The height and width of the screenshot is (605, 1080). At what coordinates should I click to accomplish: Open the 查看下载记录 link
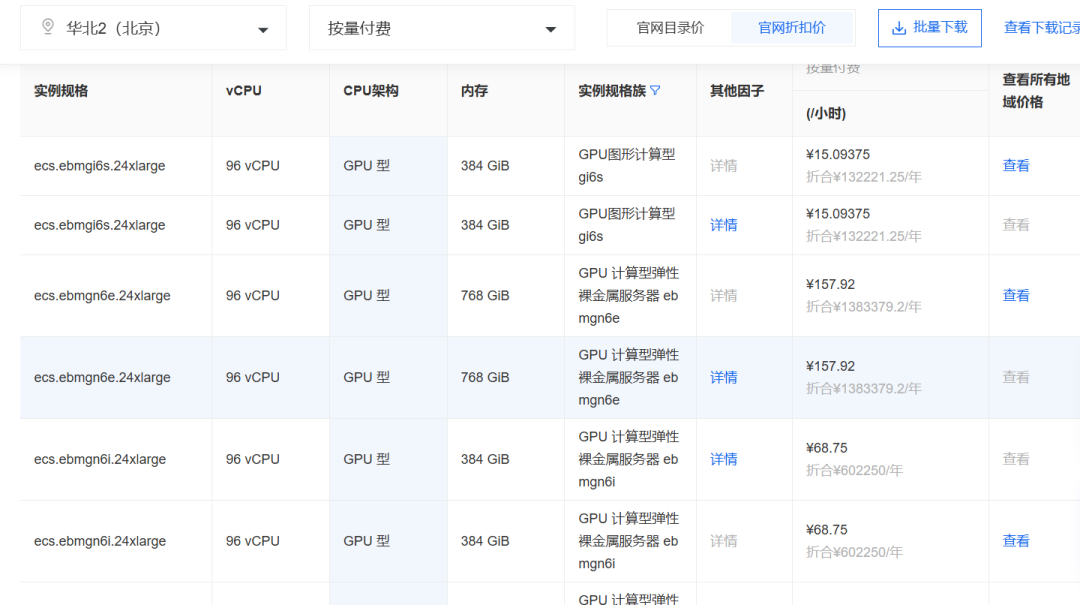pyautogui.click(x=1041, y=28)
